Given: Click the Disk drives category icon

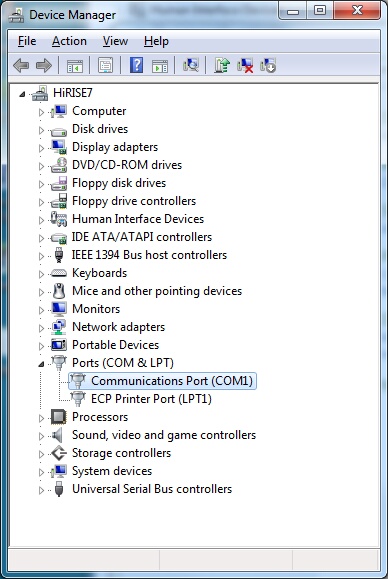Looking at the screenshot, I should coord(59,131).
